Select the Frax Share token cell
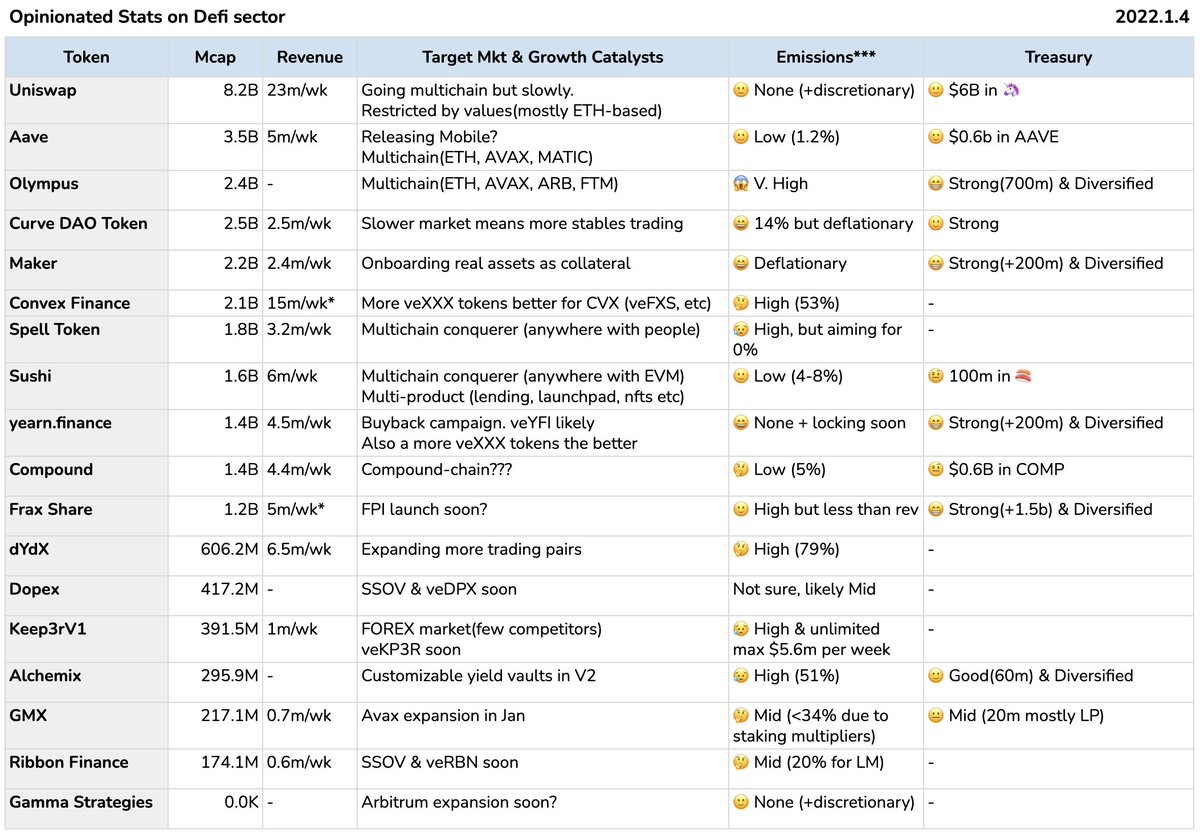Viewport: 1200px width, 835px height. pos(86,515)
